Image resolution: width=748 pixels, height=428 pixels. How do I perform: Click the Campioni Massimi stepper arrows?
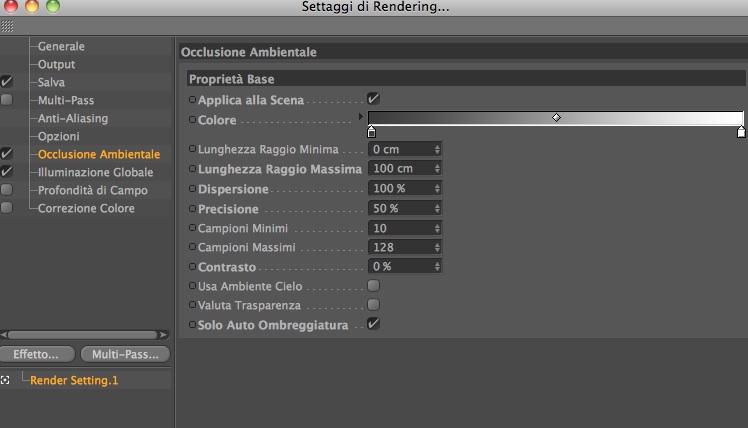click(x=437, y=247)
